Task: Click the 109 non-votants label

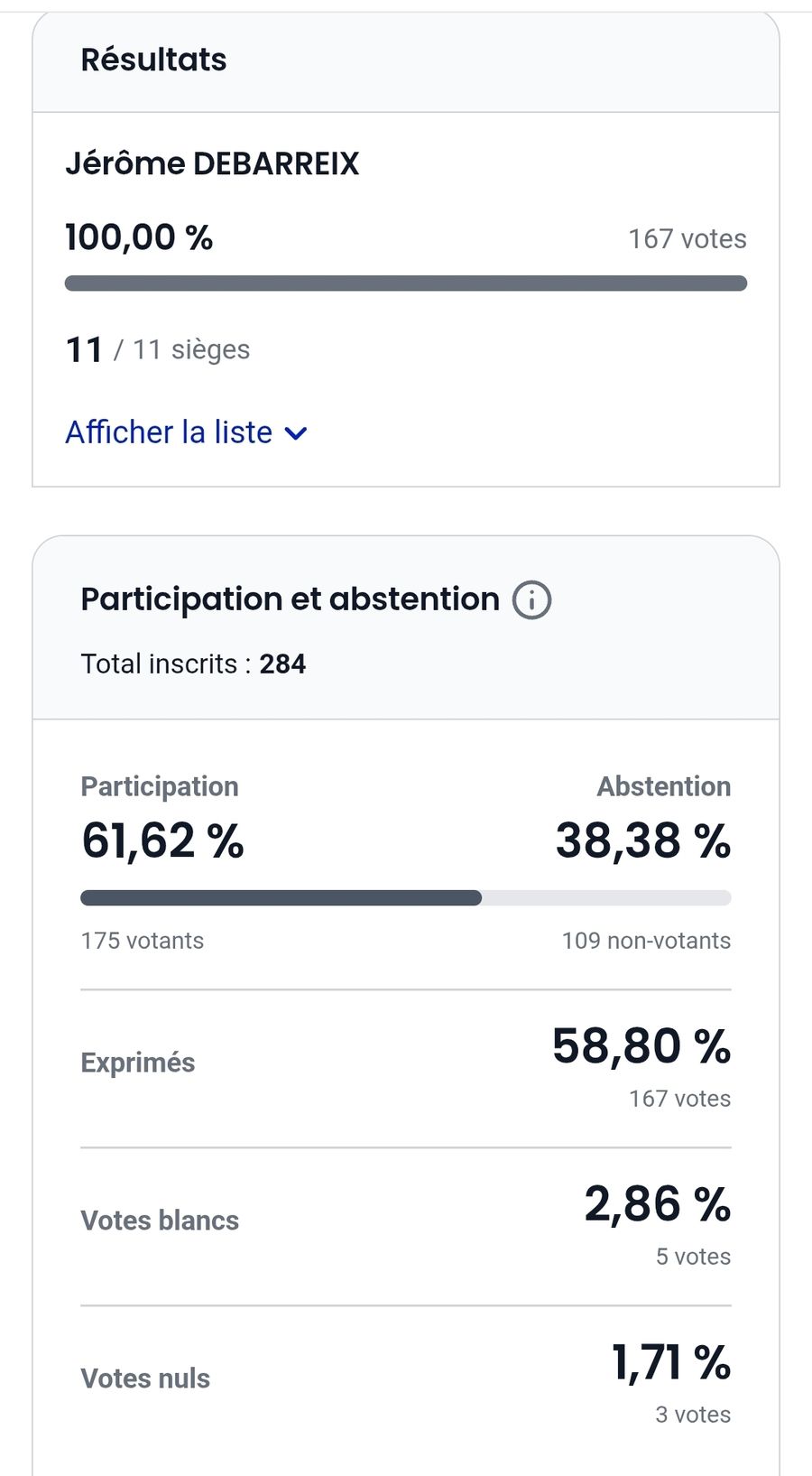Action: [x=646, y=941]
